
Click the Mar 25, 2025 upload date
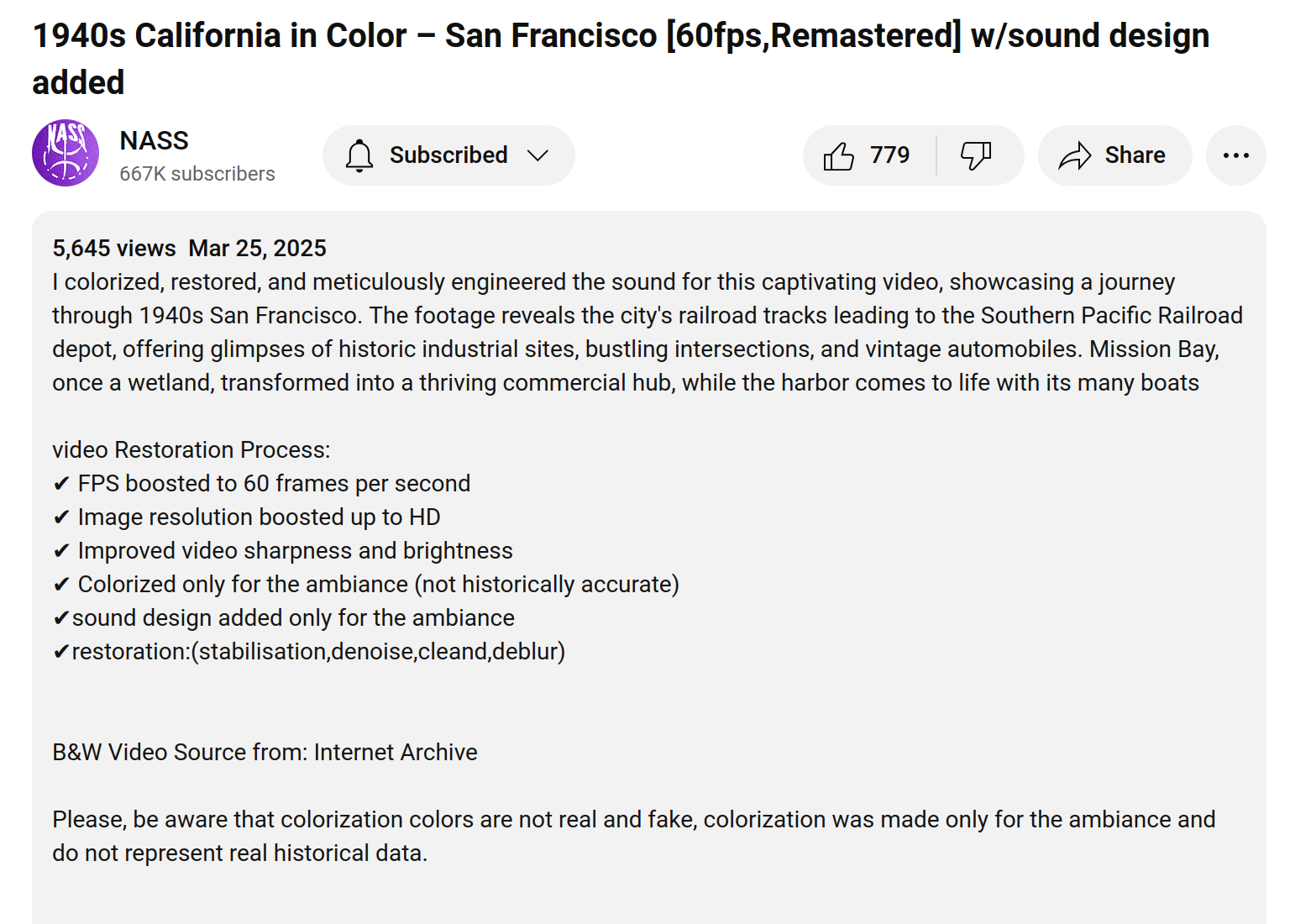coord(257,249)
